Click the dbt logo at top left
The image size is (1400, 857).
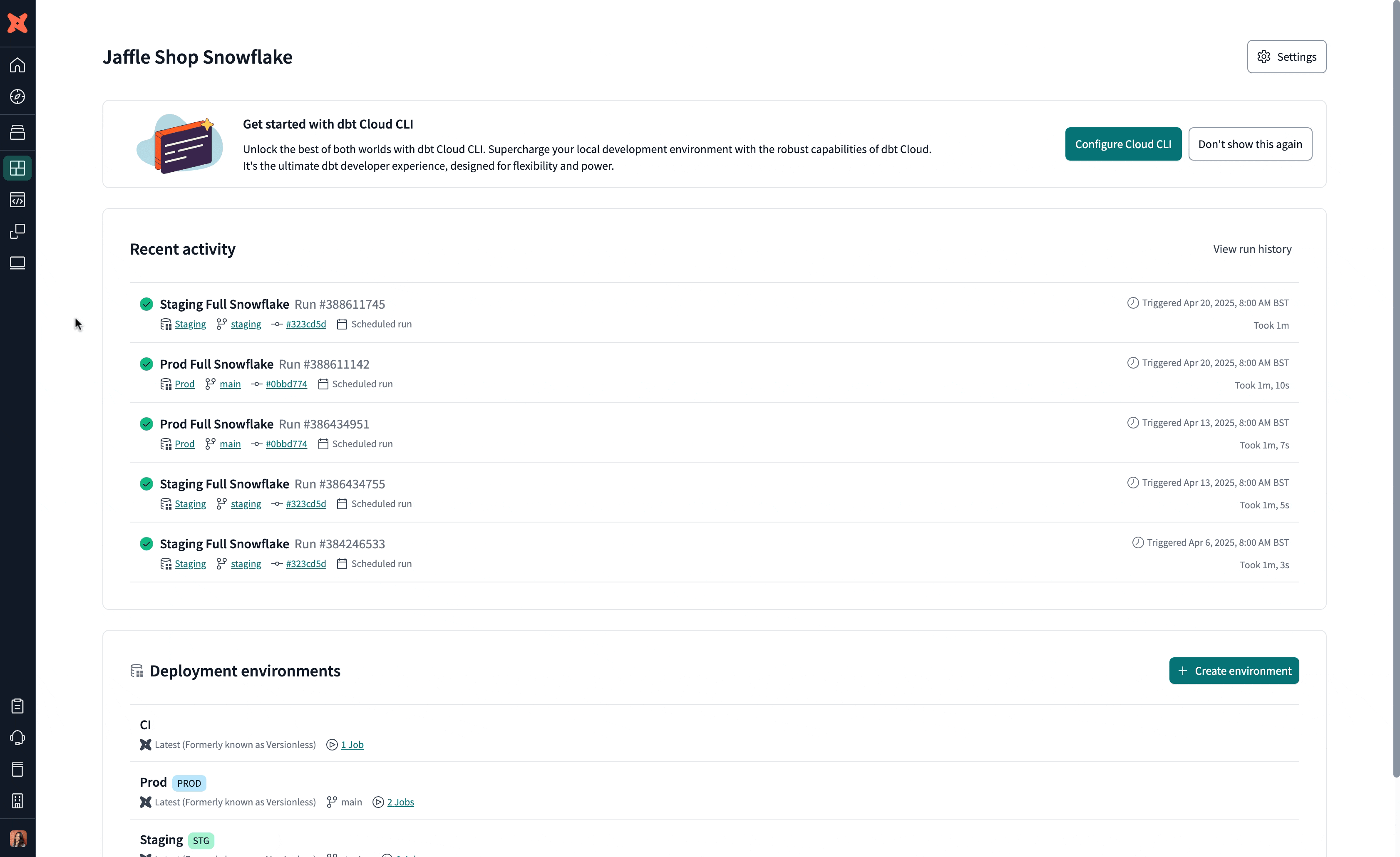coord(17,23)
